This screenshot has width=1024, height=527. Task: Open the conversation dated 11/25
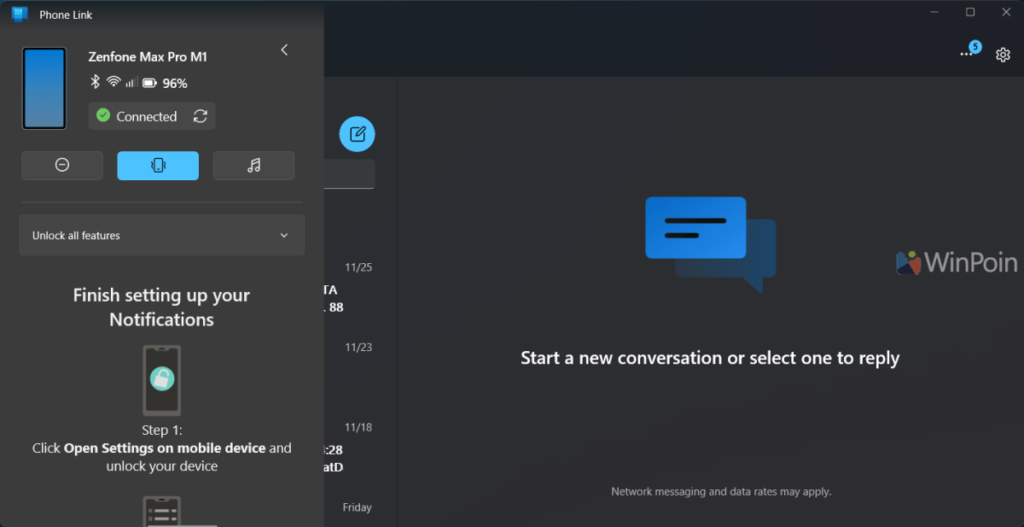[x=350, y=290]
